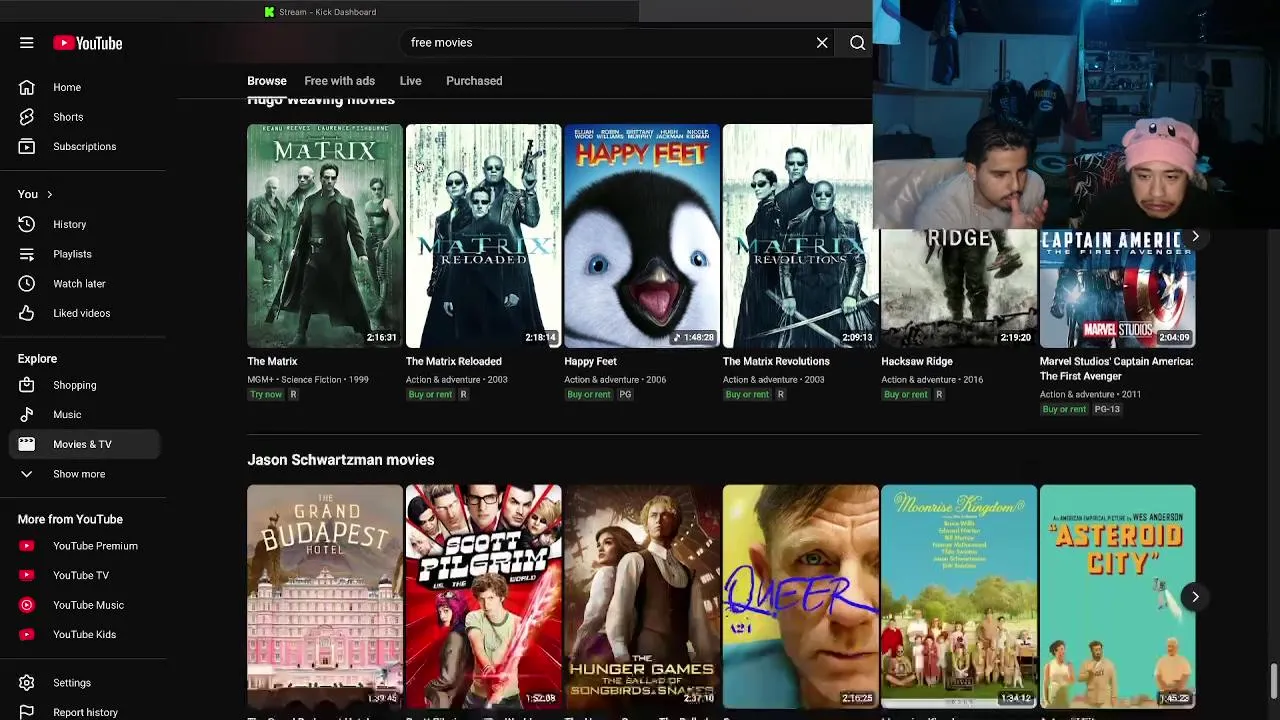Click the Shopping bag icon
1280x720 pixels.
pos(27,385)
